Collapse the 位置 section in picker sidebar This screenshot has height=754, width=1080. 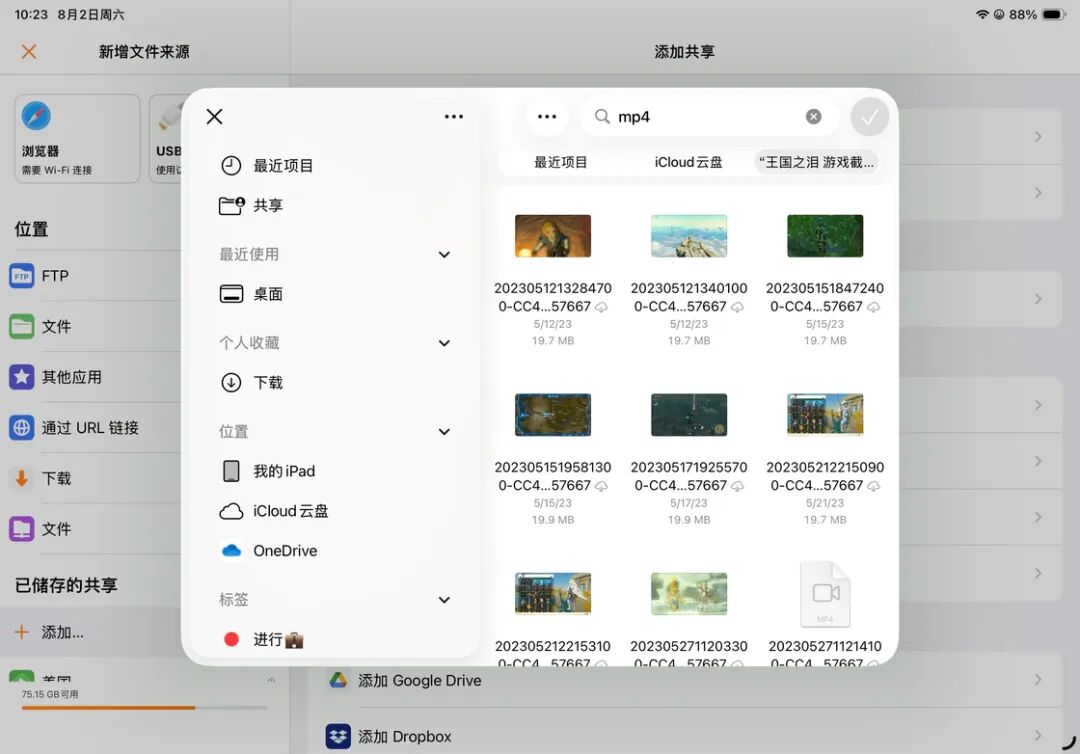[444, 432]
